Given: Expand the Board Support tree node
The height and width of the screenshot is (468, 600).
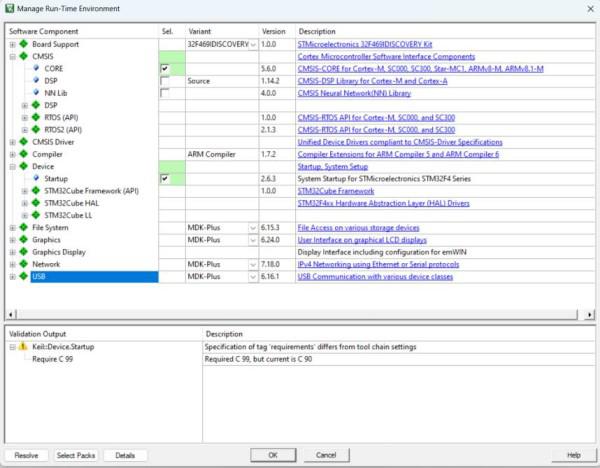Looking at the screenshot, I should pos(13,44).
